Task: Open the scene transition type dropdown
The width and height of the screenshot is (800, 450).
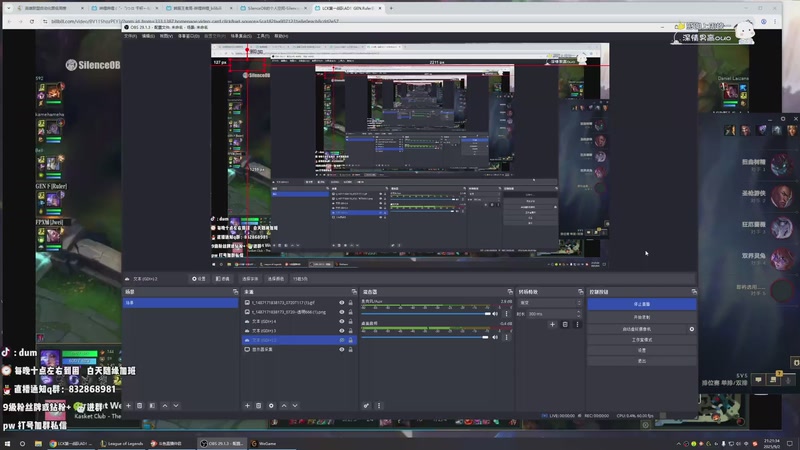Action: click(x=550, y=303)
